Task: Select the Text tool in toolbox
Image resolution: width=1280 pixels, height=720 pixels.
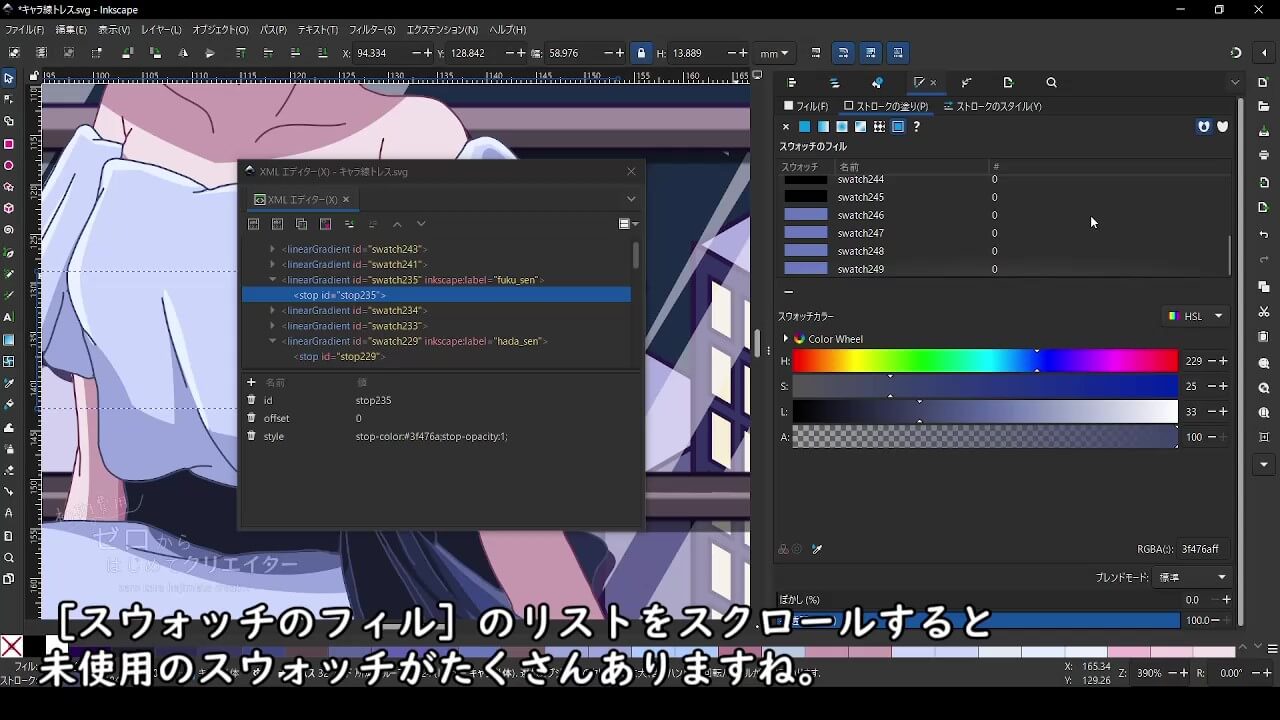Action: click(x=9, y=317)
